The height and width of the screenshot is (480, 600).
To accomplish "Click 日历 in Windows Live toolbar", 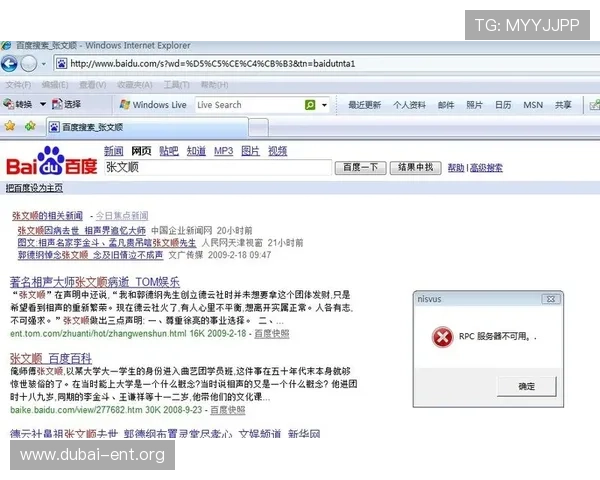I will click(x=503, y=104).
